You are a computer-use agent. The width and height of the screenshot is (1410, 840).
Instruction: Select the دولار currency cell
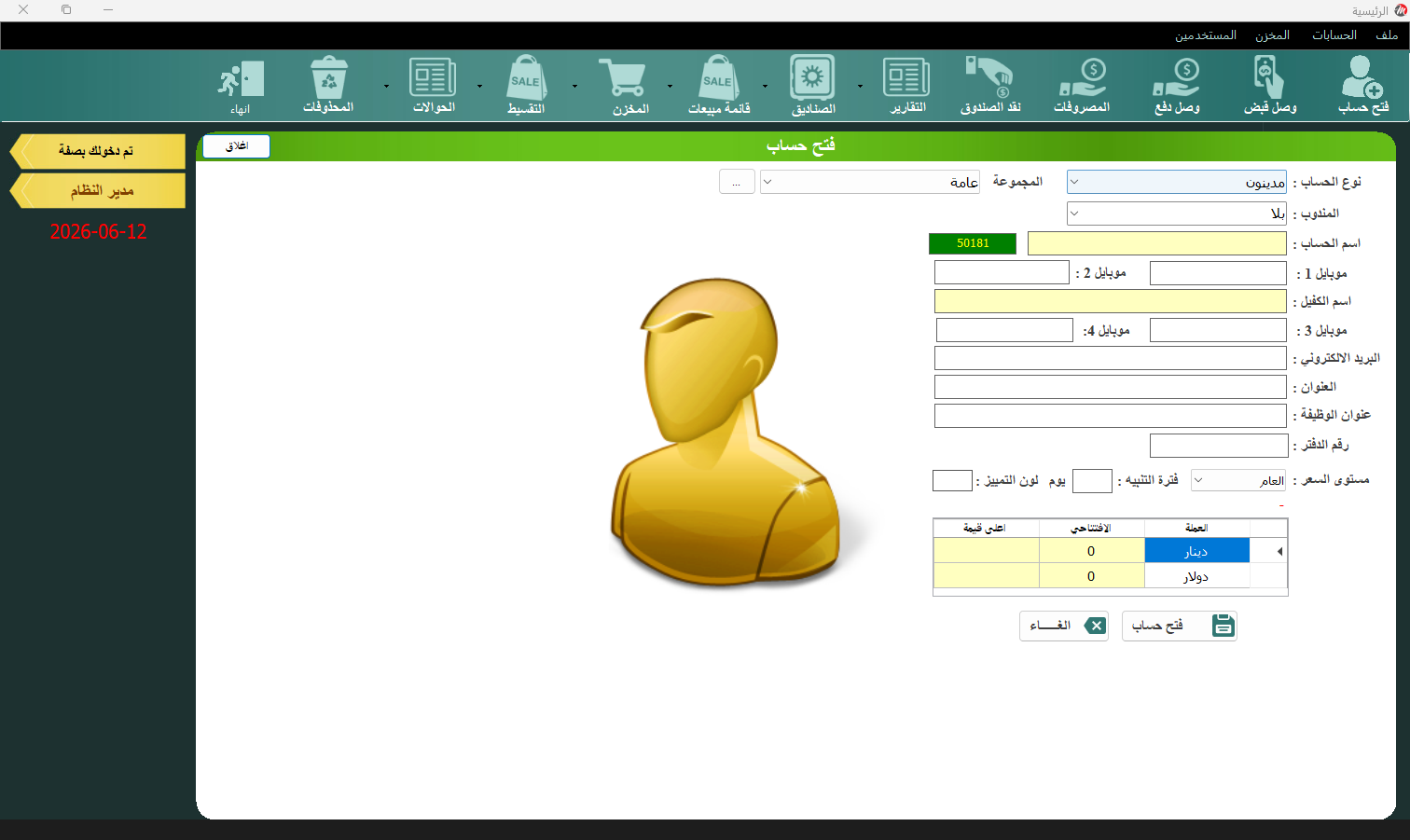pyautogui.click(x=1196, y=576)
